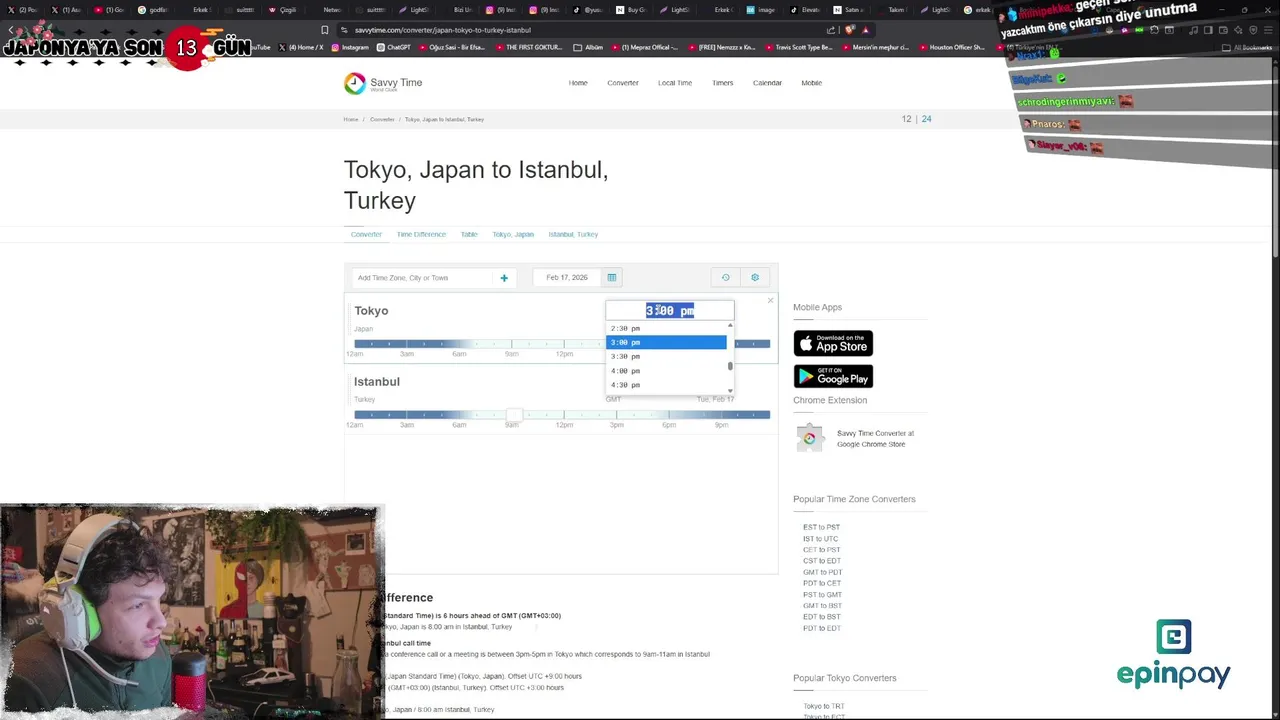
Task: Open the Istanbul, Turkey sub-tab link
Action: (573, 234)
